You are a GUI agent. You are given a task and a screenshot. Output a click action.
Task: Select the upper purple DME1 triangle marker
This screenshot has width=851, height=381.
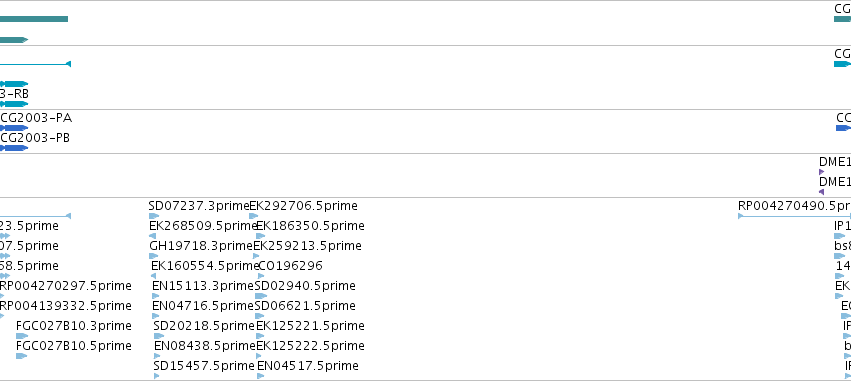coord(822,172)
